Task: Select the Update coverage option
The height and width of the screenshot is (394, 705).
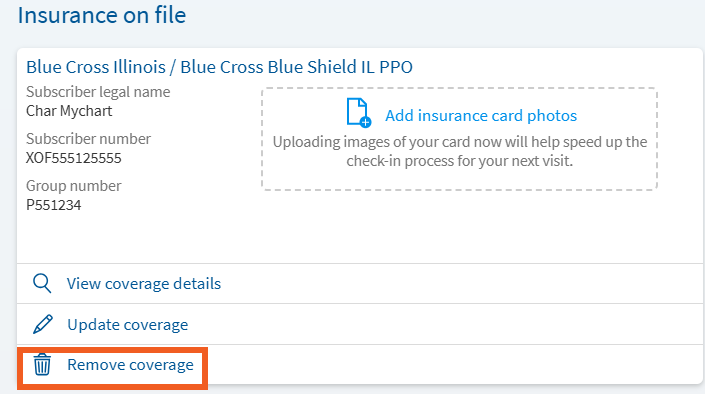Action: [128, 325]
